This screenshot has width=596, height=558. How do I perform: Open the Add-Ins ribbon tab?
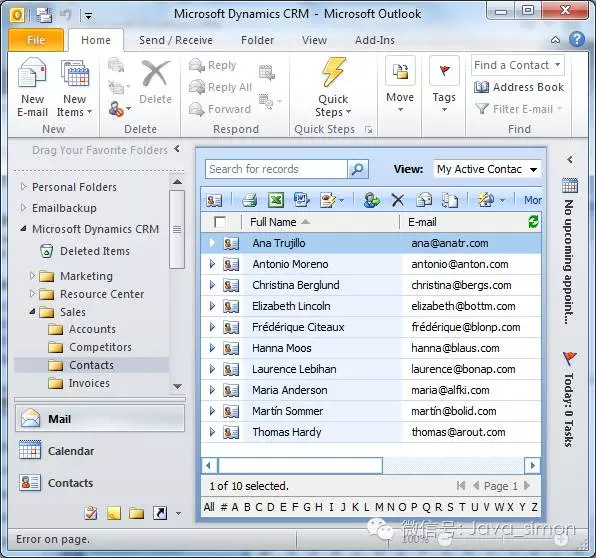pos(375,40)
